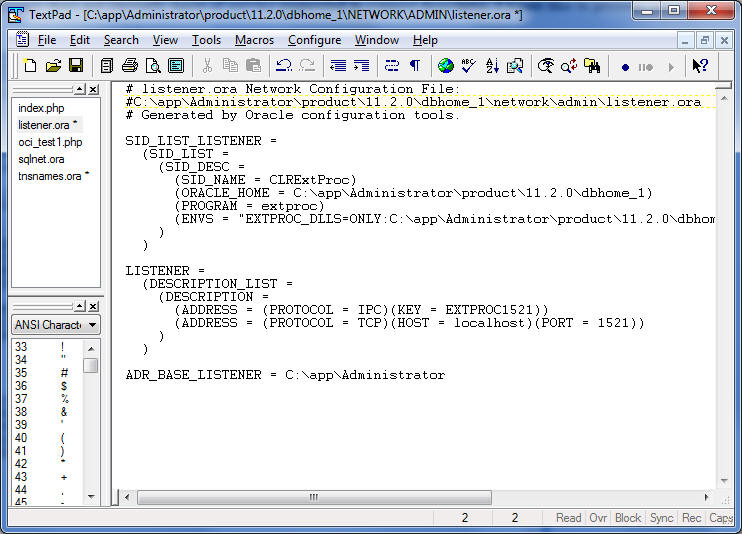Open the Help menu
Viewport: 742px width, 534px height.
point(425,40)
